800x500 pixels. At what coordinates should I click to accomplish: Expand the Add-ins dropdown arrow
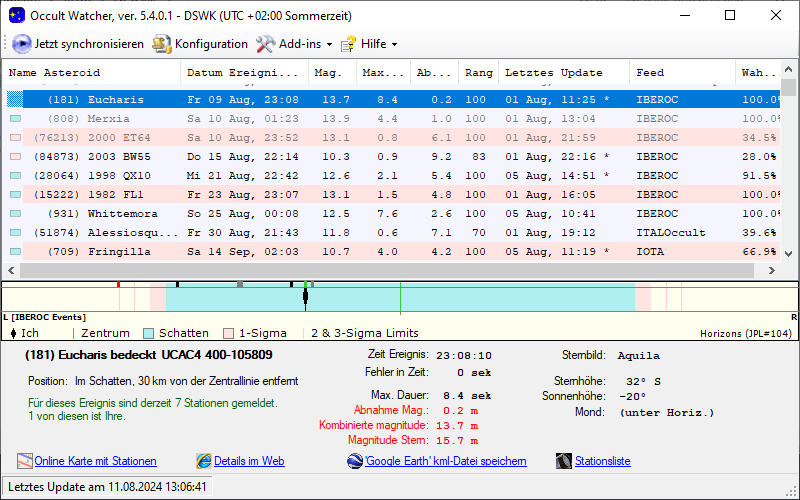330,44
